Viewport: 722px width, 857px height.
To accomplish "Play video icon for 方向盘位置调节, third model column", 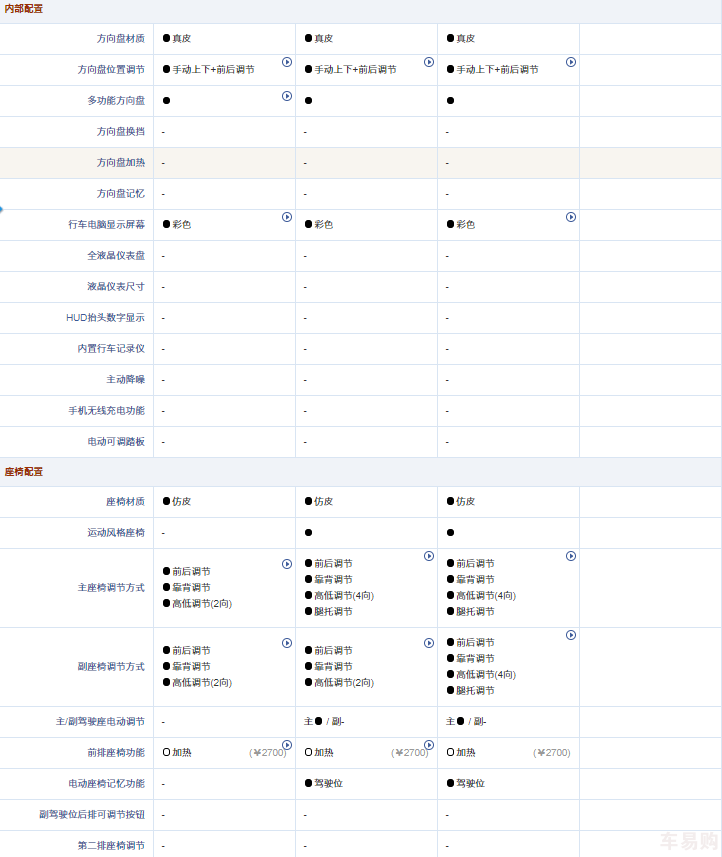I will pyautogui.click(x=571, y=62).
